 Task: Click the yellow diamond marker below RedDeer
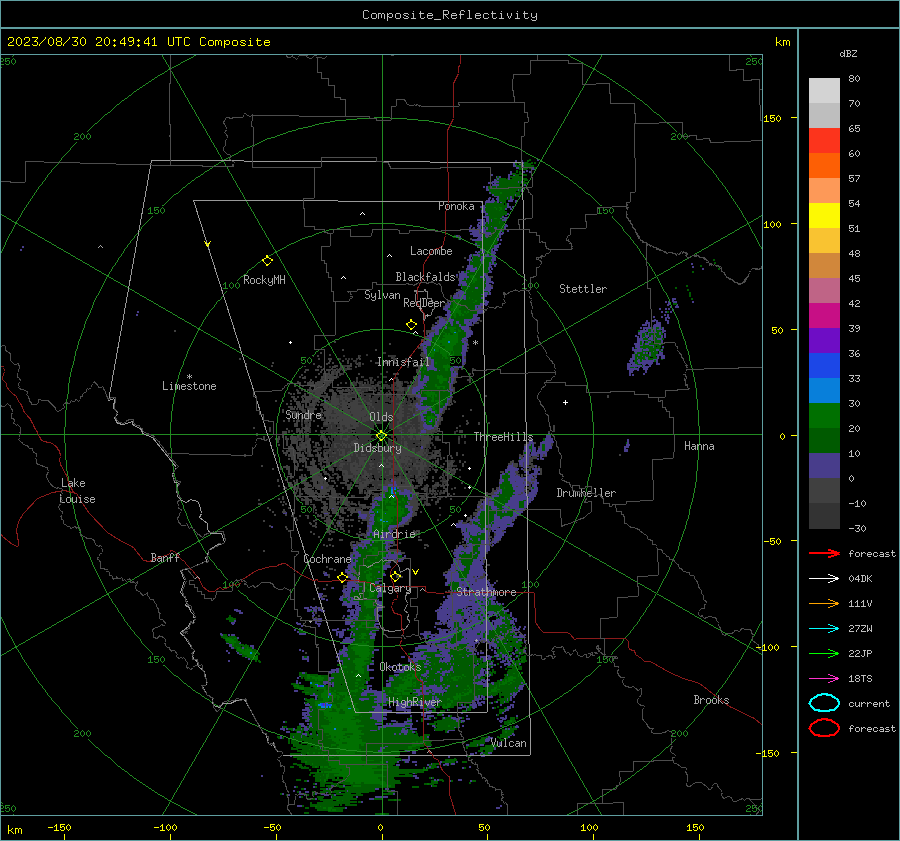click(411, 325)
